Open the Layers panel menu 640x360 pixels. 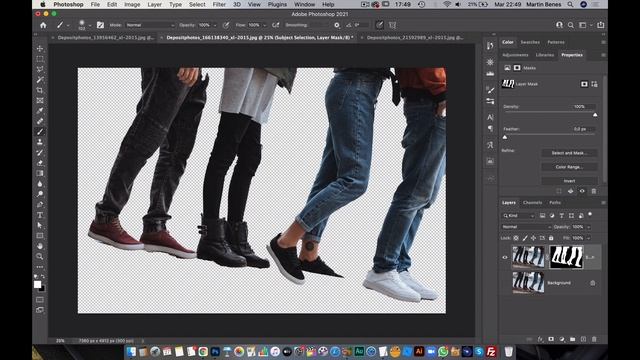click(603, 202)
